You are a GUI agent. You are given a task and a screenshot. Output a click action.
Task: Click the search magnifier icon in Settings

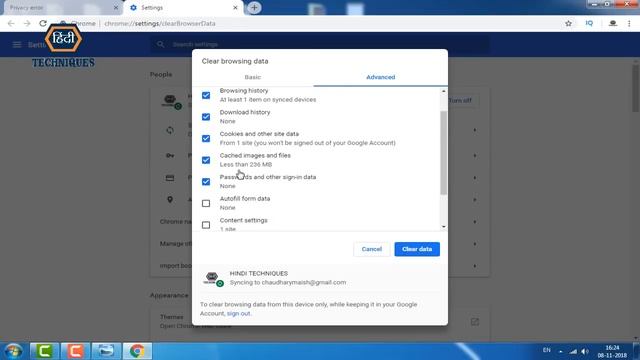click(160, 44)
